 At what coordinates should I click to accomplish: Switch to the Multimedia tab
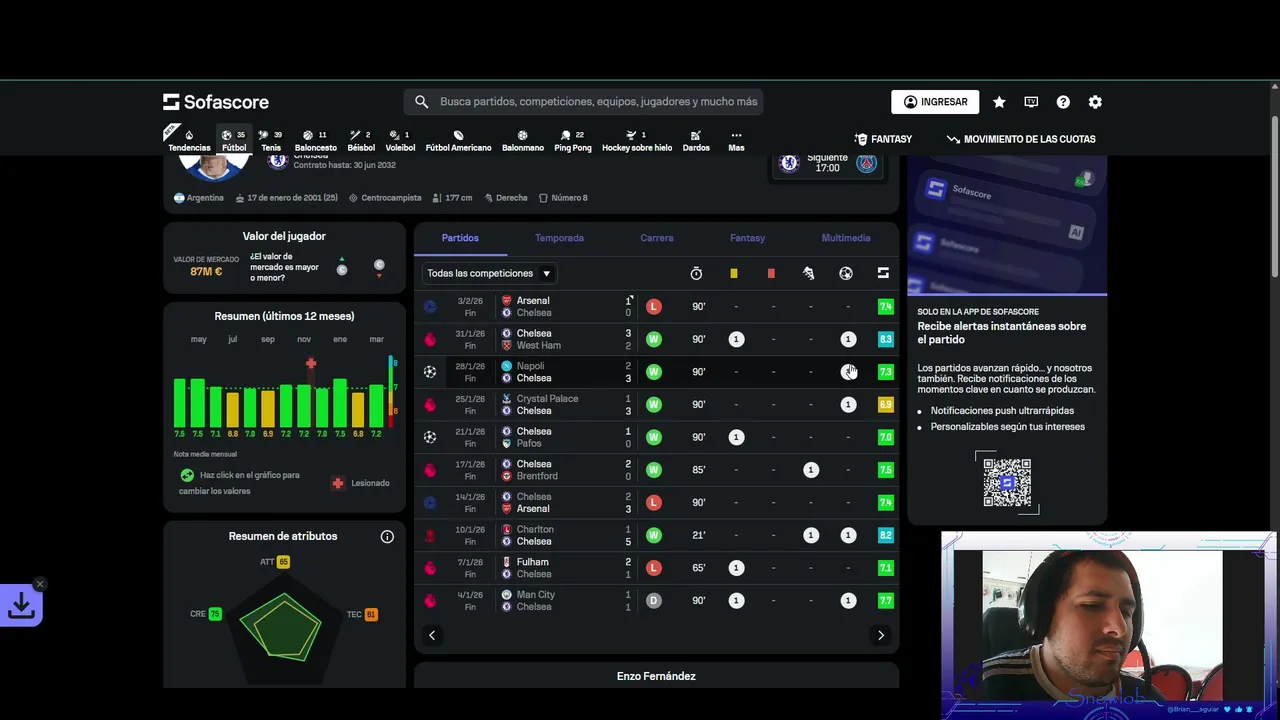[846, 238]
